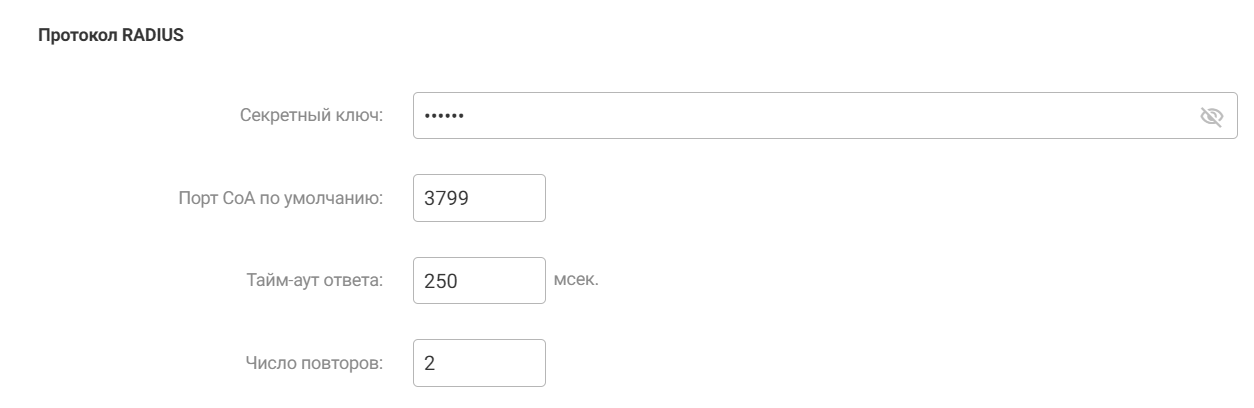Viewport: 1254px width, 408px height.
Task: Click the empty right part of retries box
Action: [x=500, y=363]
